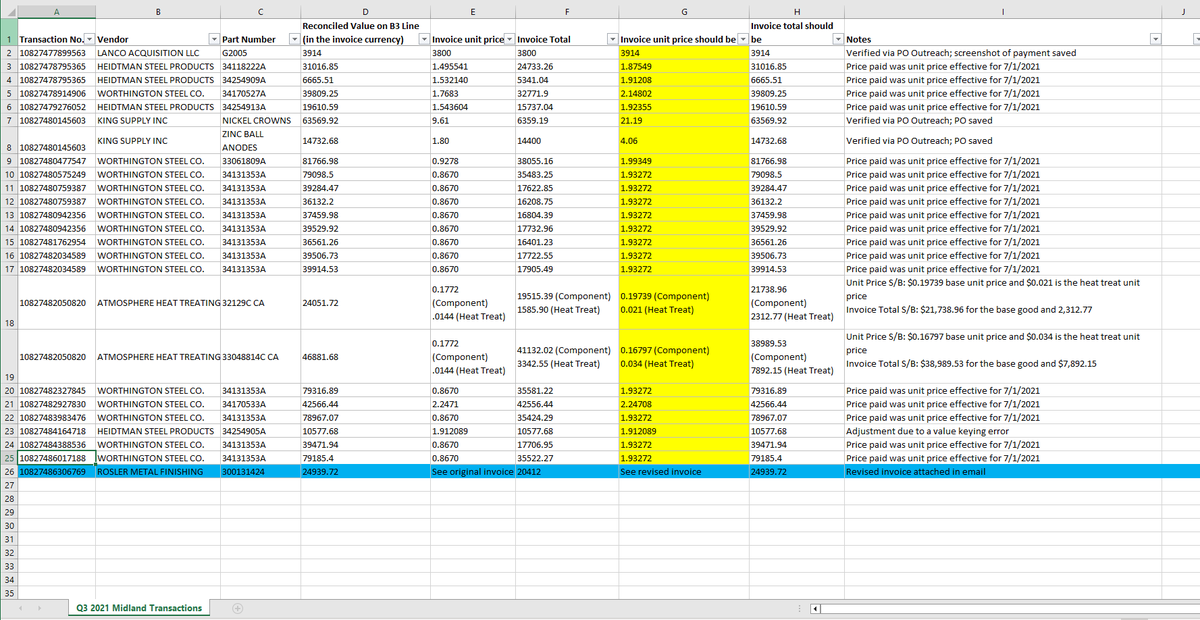The width and height of the screenshot is (1200, 620).
Task: Click the Invoice Total cell 6359.19
Action: click(566, 120)
